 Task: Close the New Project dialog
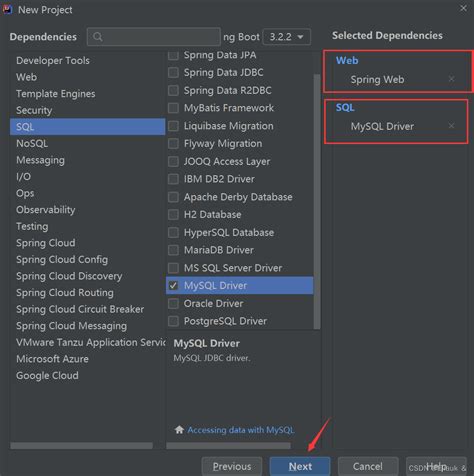pos(463,8)
